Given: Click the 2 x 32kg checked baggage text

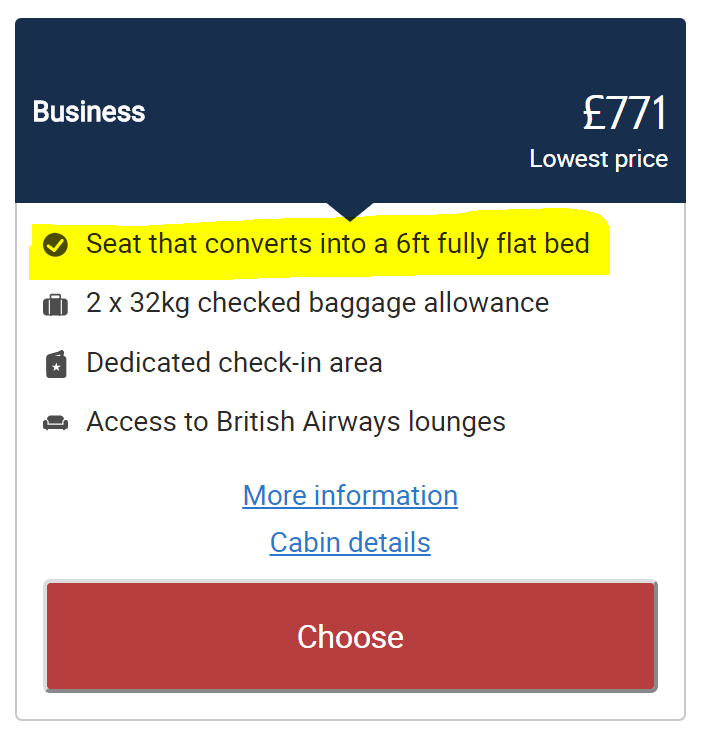Looking at the screenshot, I should (317, 303).
